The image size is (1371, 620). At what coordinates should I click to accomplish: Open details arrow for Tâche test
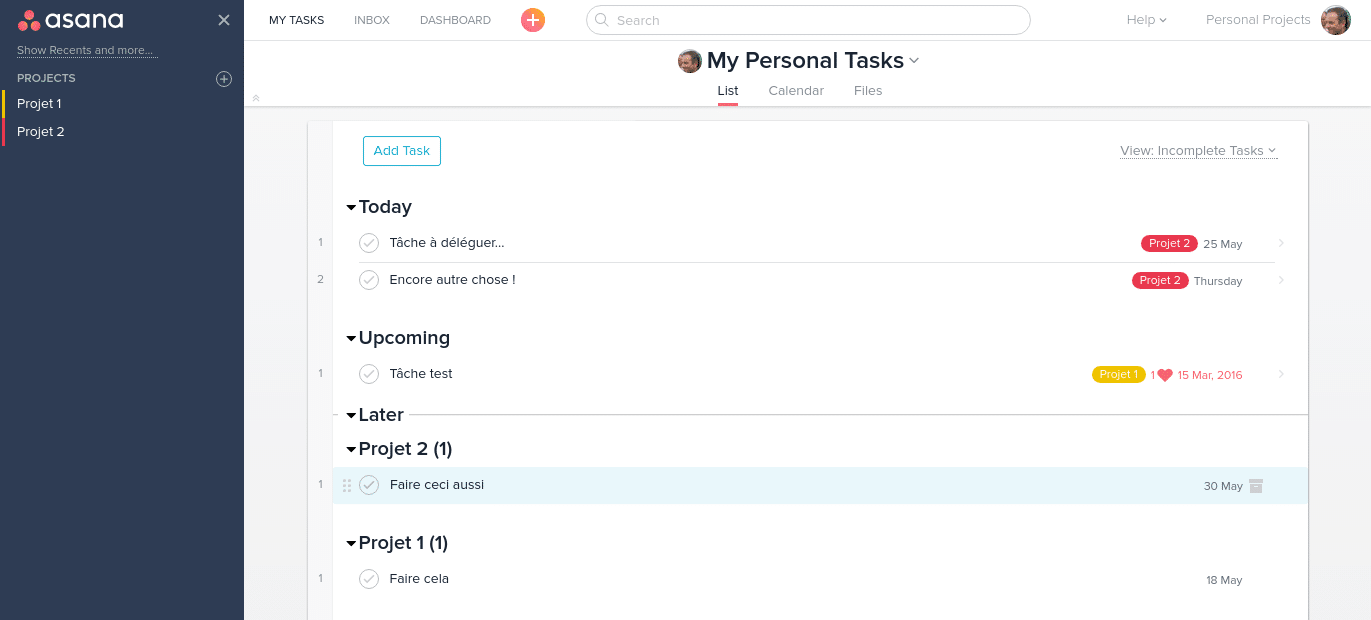click(1281, 374)
